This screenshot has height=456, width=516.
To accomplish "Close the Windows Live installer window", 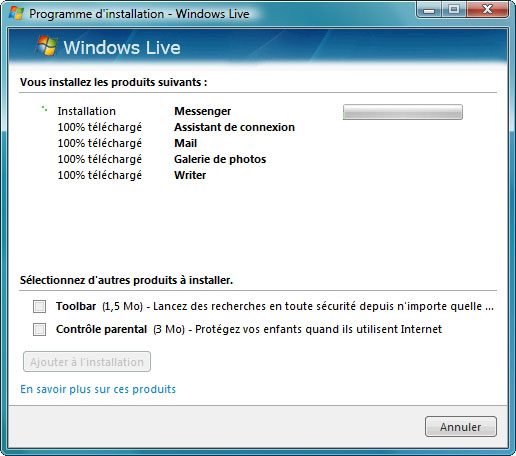I will tap(487, 10).
